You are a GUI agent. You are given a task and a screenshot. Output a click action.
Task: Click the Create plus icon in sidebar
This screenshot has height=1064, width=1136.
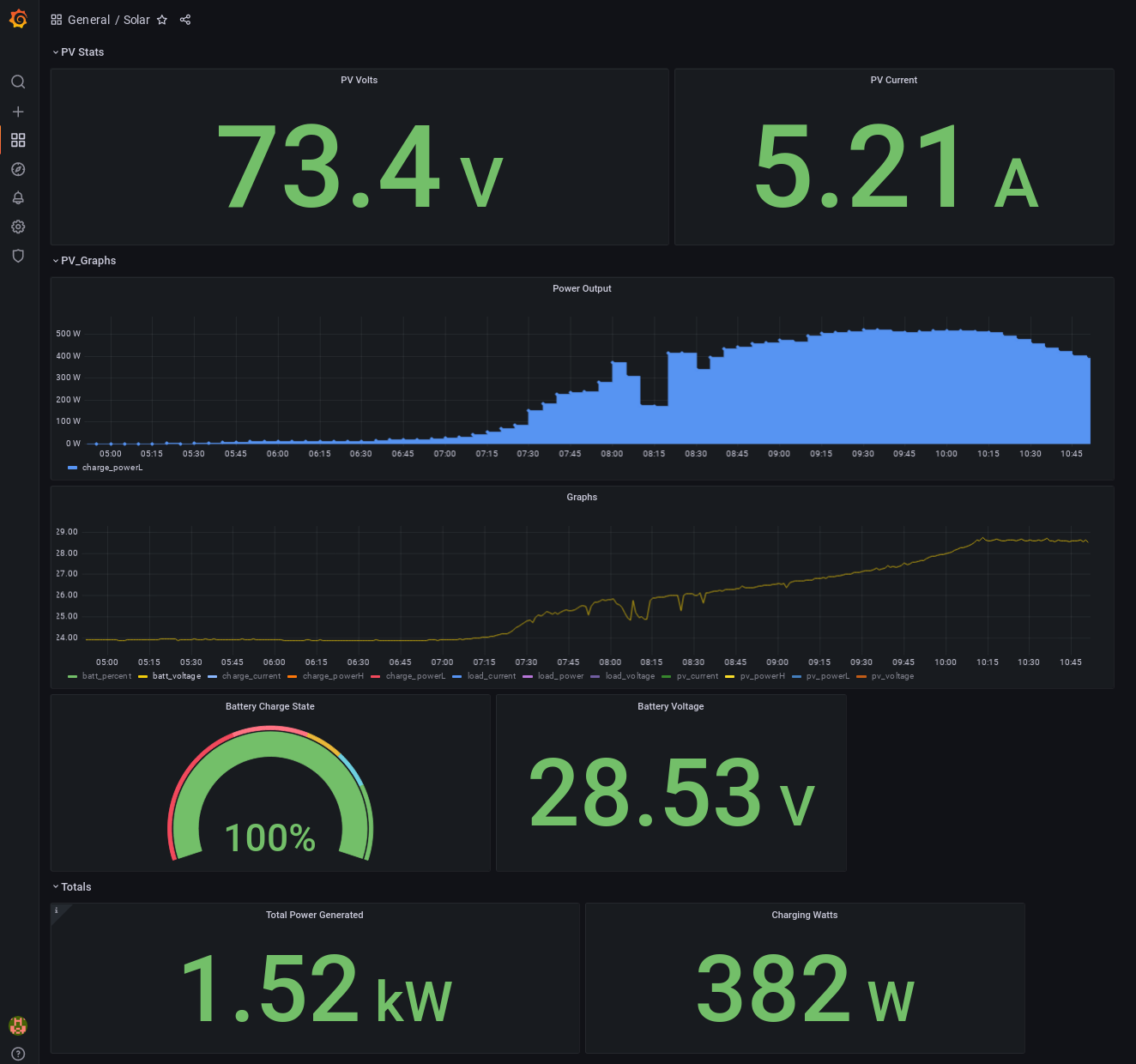click(x=18, y=112)
